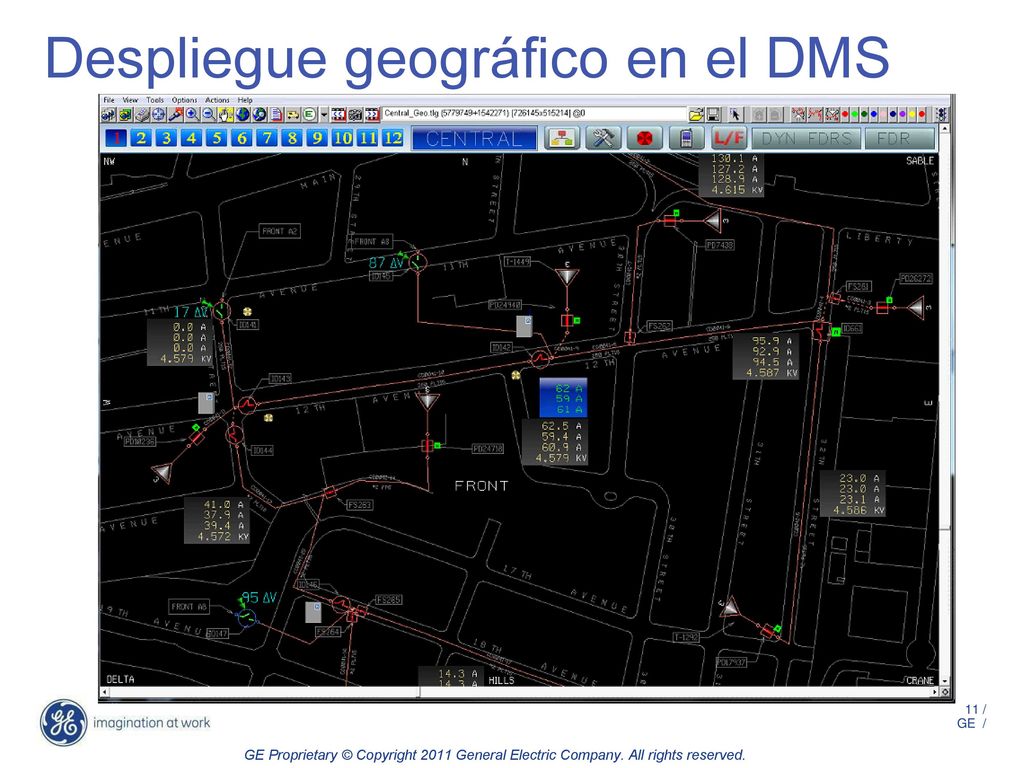Open the Options menu

[x=184, y=100]
